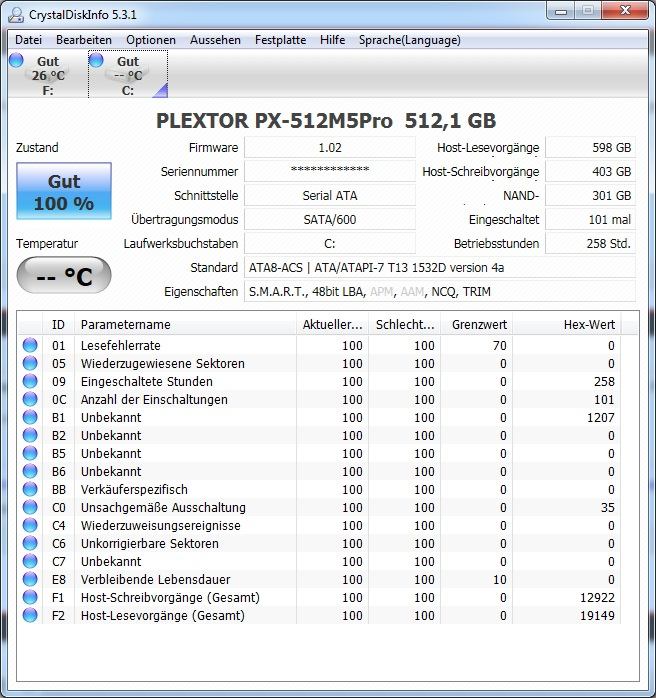The image size is (656, 698).
Task: Click the Aktueller... column header
Action: [x=332, y=325]
